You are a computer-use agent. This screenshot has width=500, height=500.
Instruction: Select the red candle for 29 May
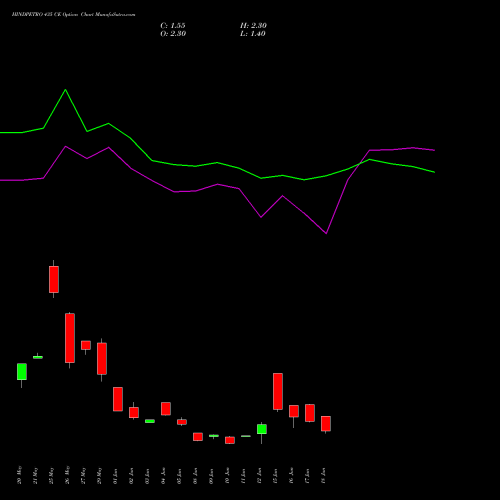point(102,359)
